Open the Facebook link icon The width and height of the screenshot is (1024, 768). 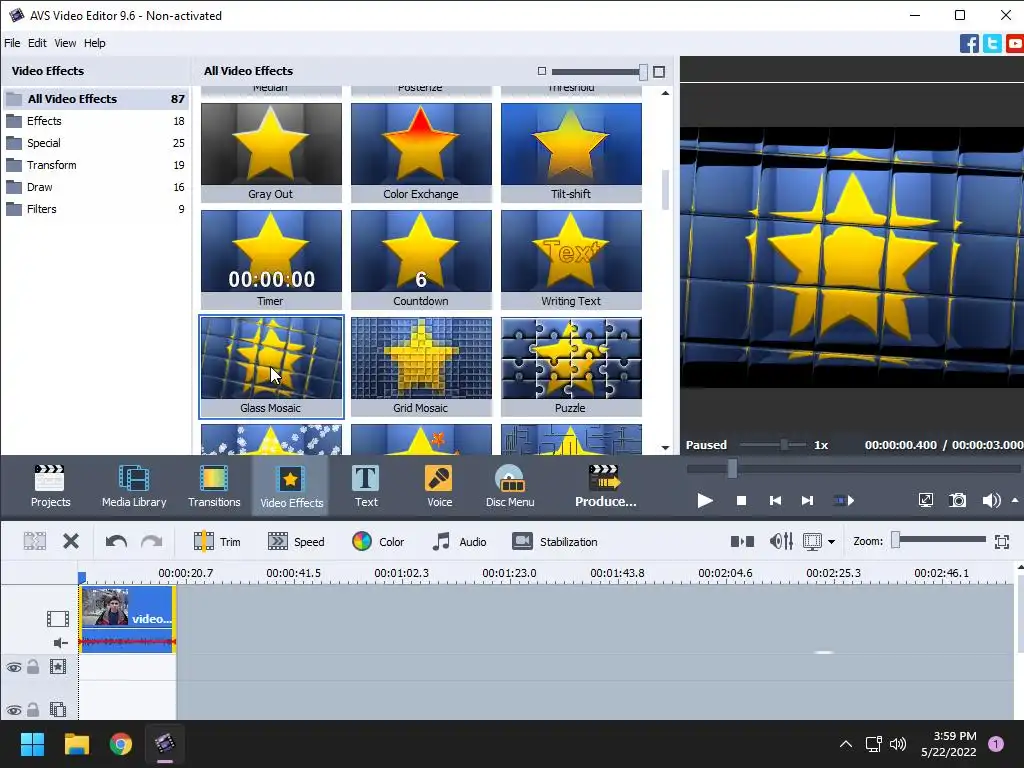(x=969, y=44)
